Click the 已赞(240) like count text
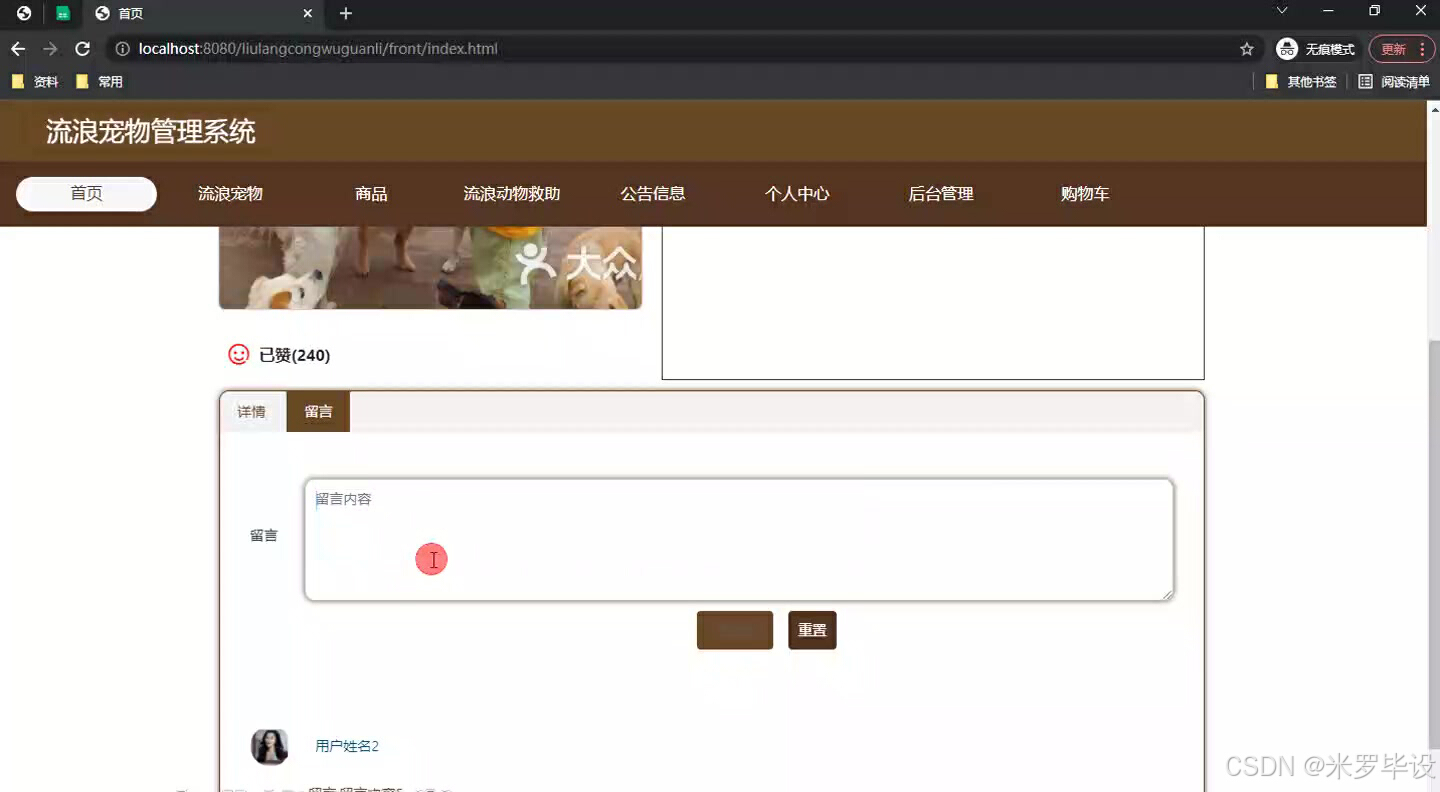Viewport: 1440px width, 792px height. [294, 355]
